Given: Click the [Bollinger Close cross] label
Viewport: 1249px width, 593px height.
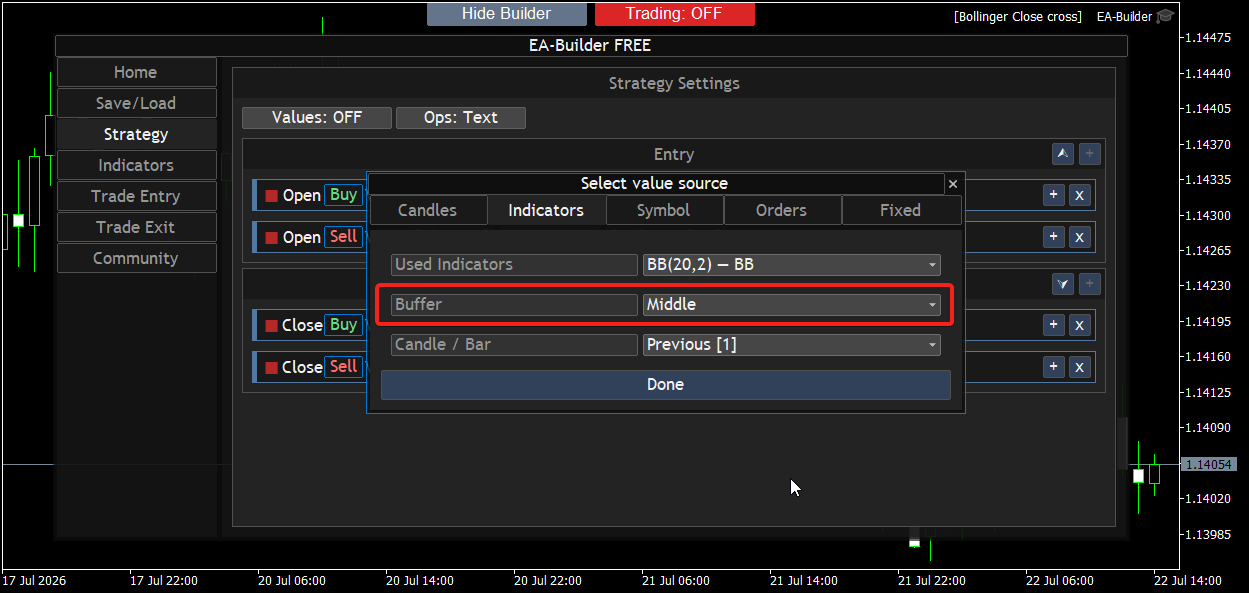Looking at the screenshot, I should (x=1017, y=17).
